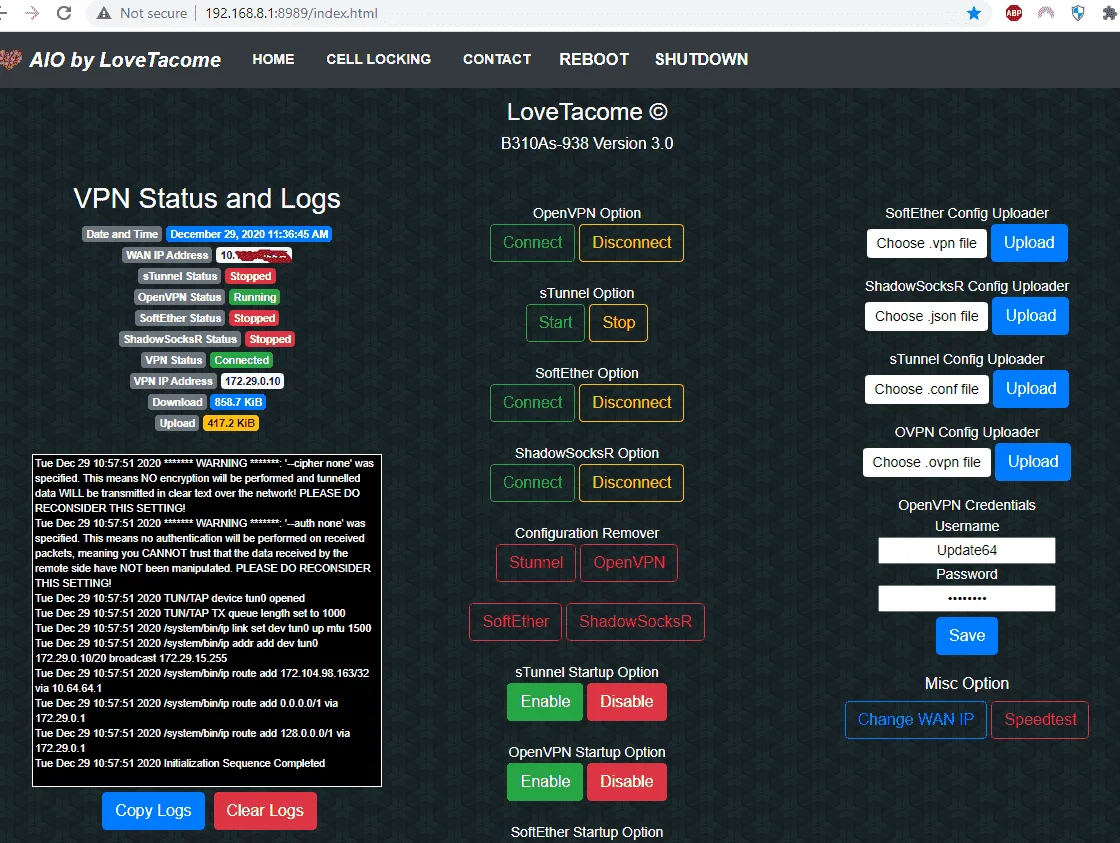Click the rainbow-shaped extension icon
Screen dimensions: 1120x843
(x=1046, y=13)
